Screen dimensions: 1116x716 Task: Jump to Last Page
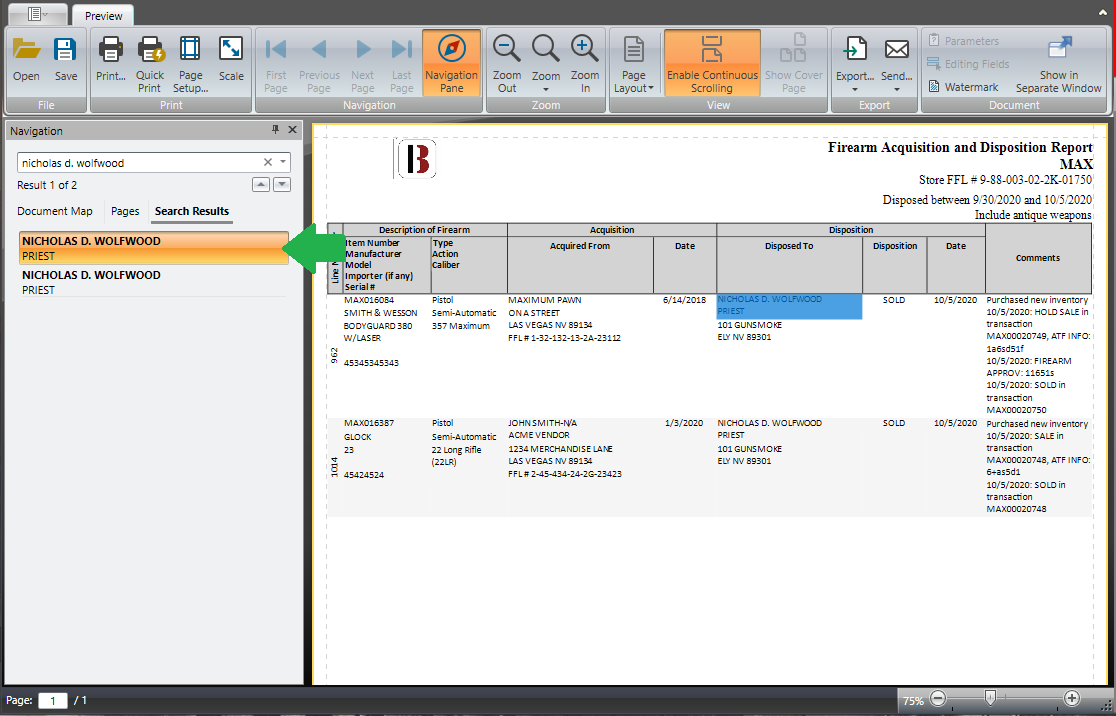coord(401,63)
